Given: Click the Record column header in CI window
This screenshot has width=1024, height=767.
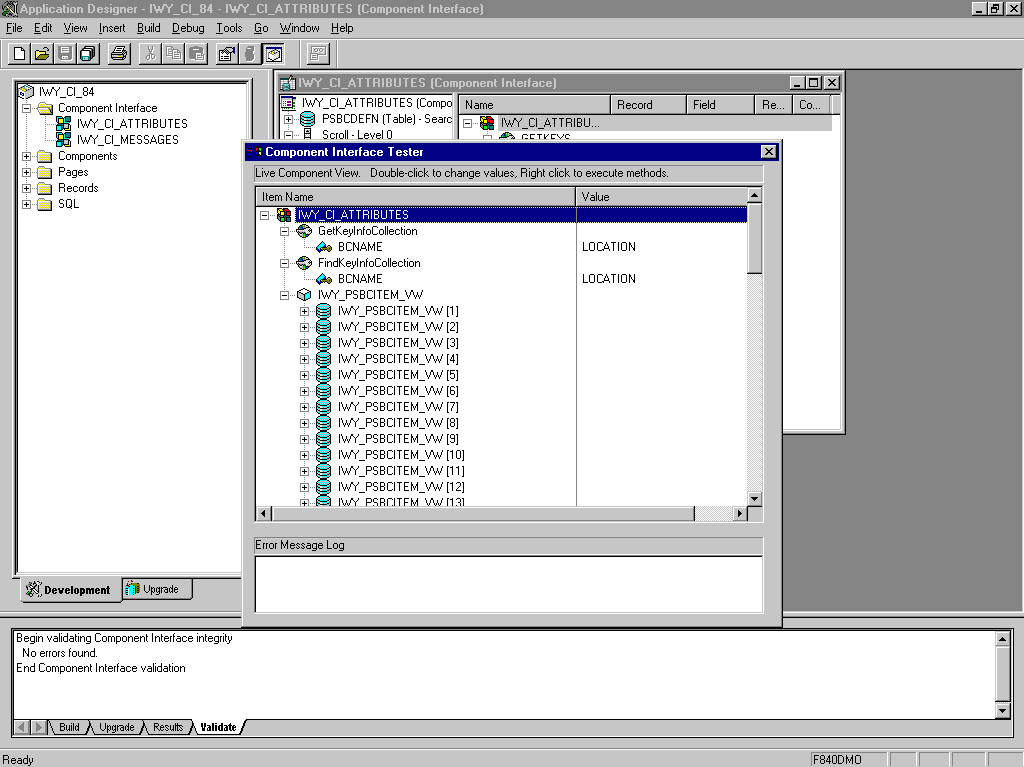Looking at the screenshot, I should pyautogui.click(x=648, y=105).
